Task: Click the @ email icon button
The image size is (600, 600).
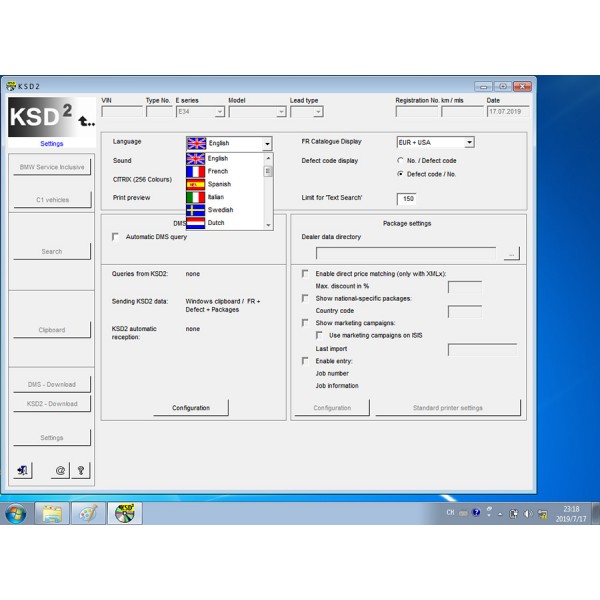Action: [x=60, y=470]
